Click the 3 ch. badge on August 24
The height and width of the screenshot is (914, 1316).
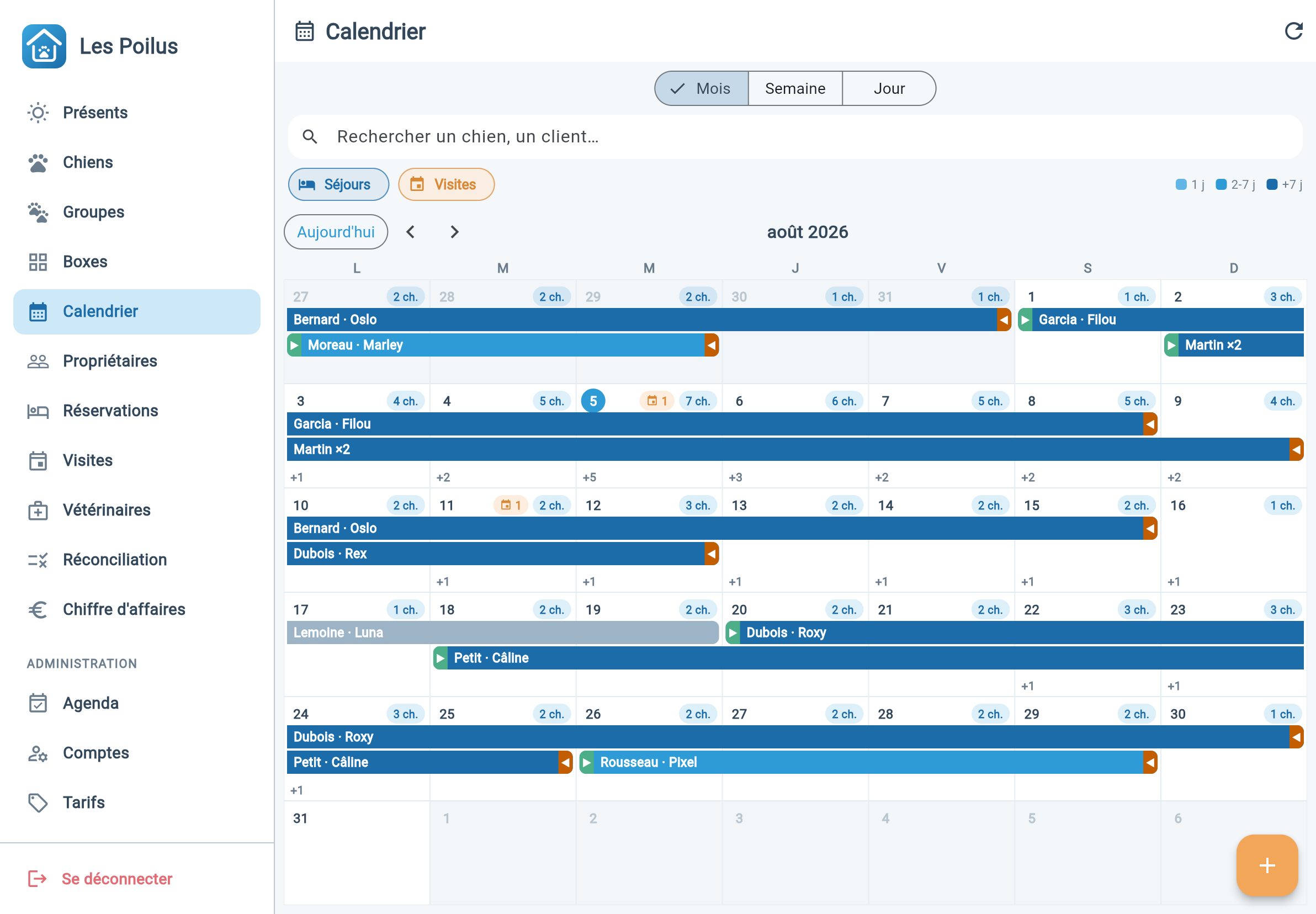click(405, 714)
